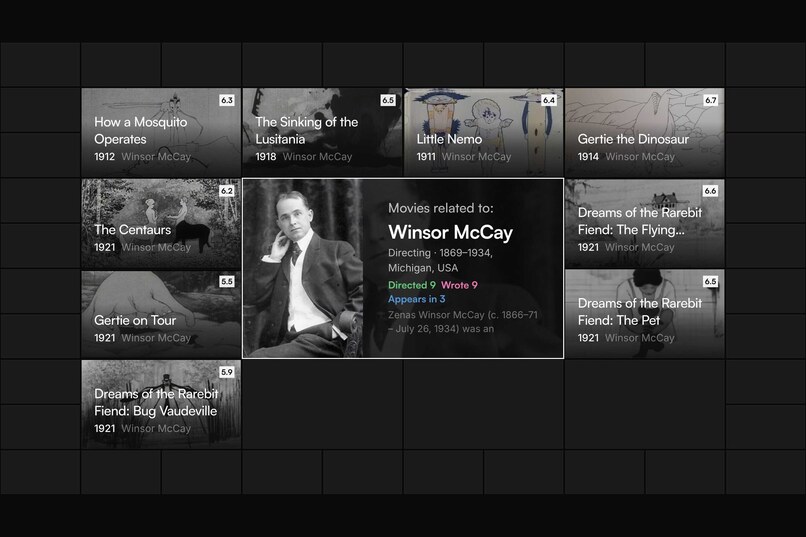Click the 1911 year text

426,157
